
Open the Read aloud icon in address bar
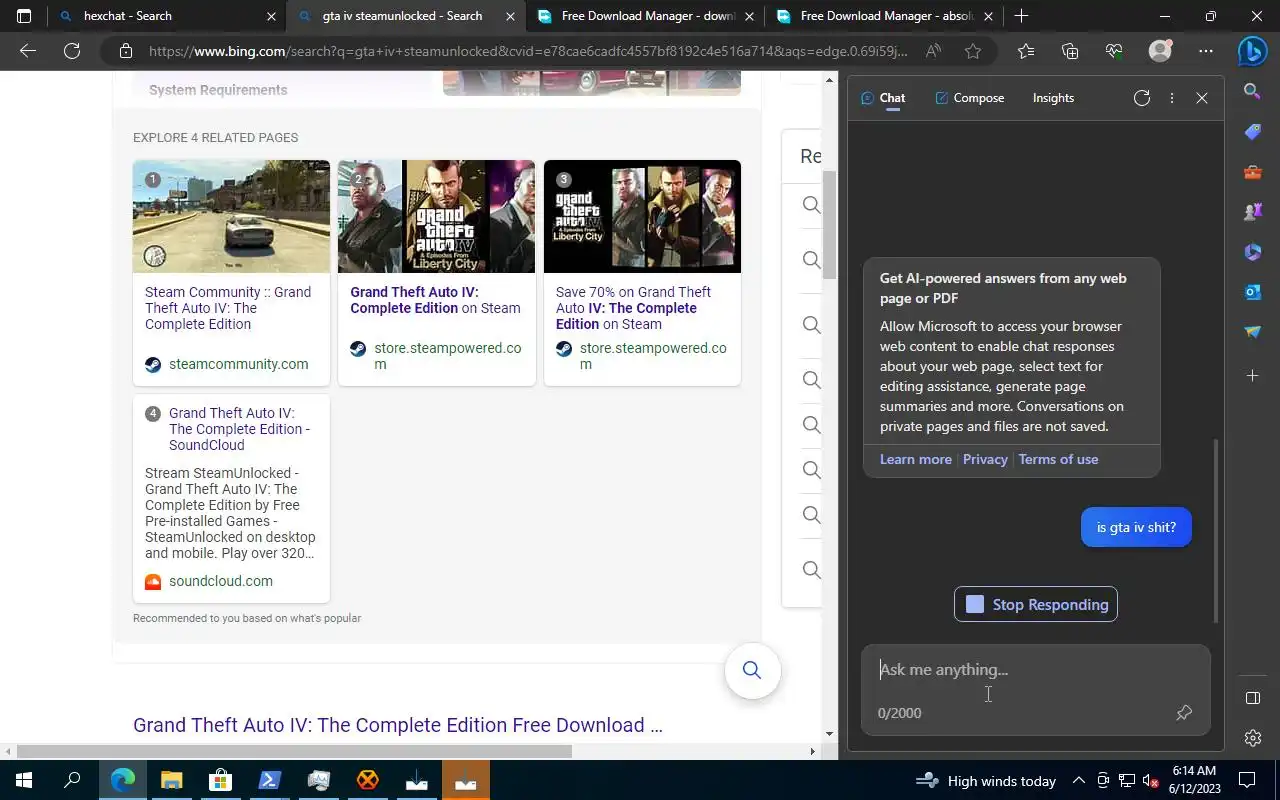933,51
